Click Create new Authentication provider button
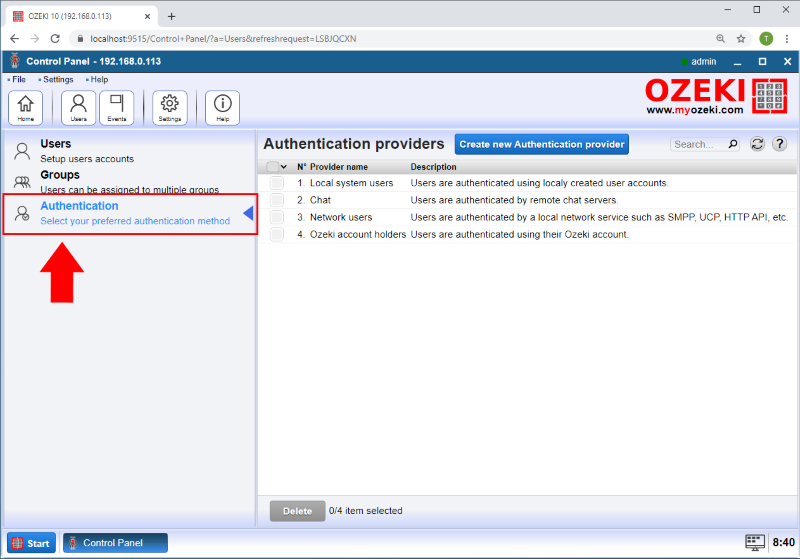This screenshot has height=559, width=800. pyautogui.click(x=541, y=144)
